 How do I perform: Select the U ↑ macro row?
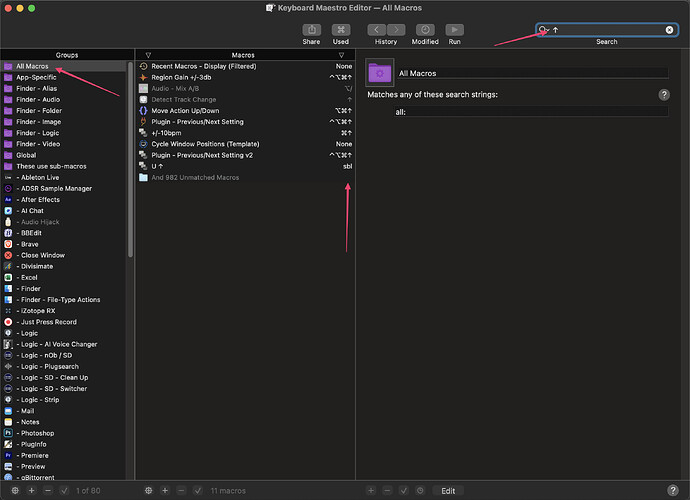[x=245, y=166]
